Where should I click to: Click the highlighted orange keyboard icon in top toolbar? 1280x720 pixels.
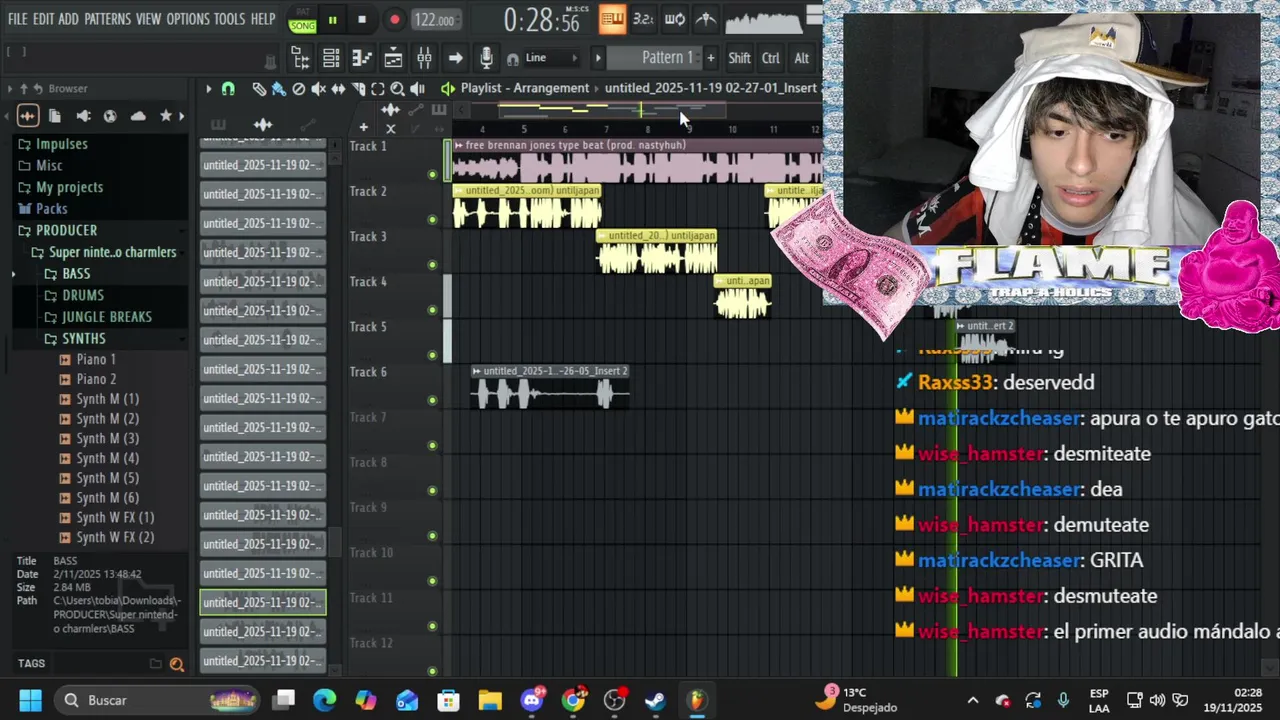[612, 19]
